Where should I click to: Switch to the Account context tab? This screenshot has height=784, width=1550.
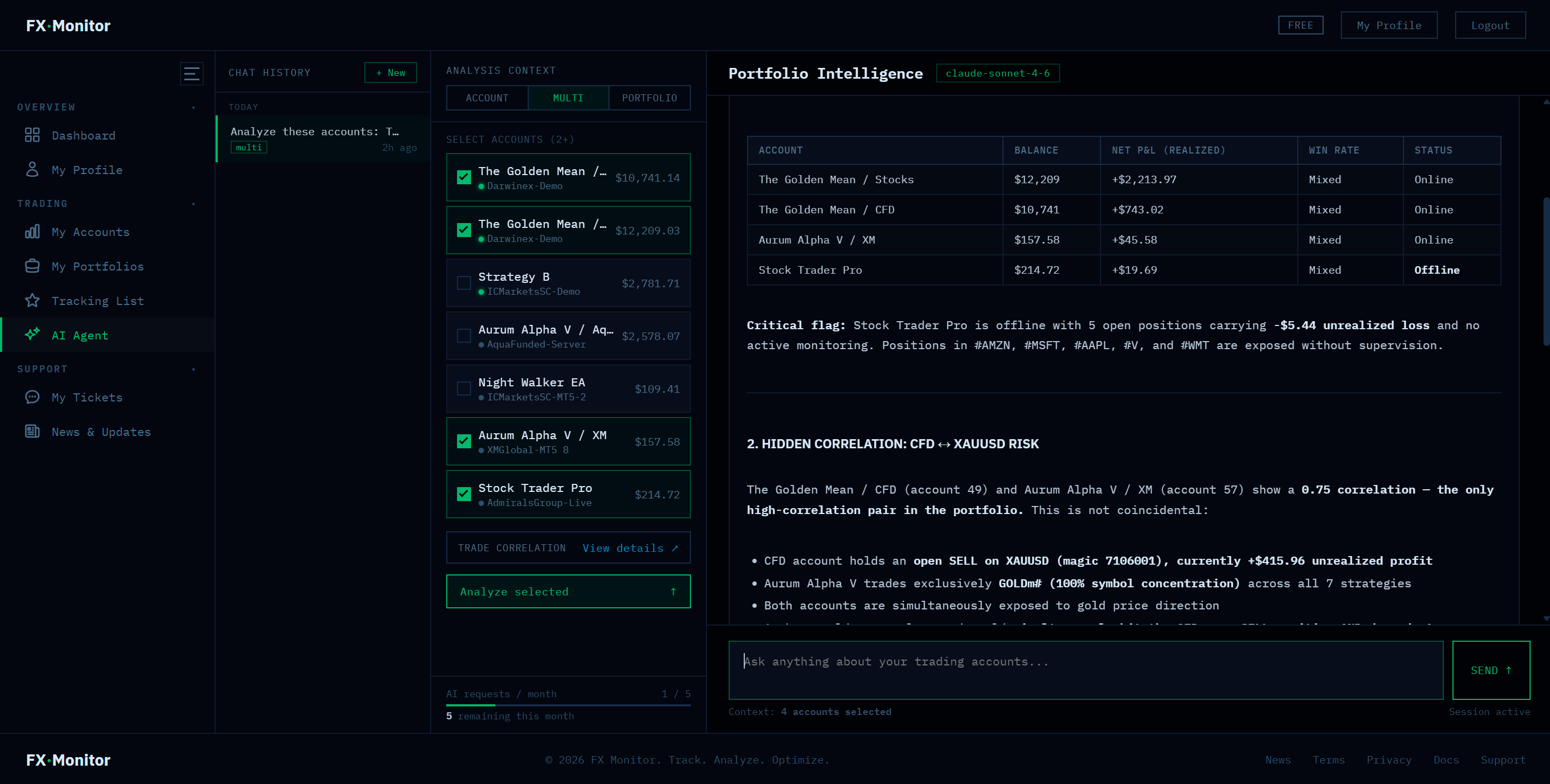487,98
